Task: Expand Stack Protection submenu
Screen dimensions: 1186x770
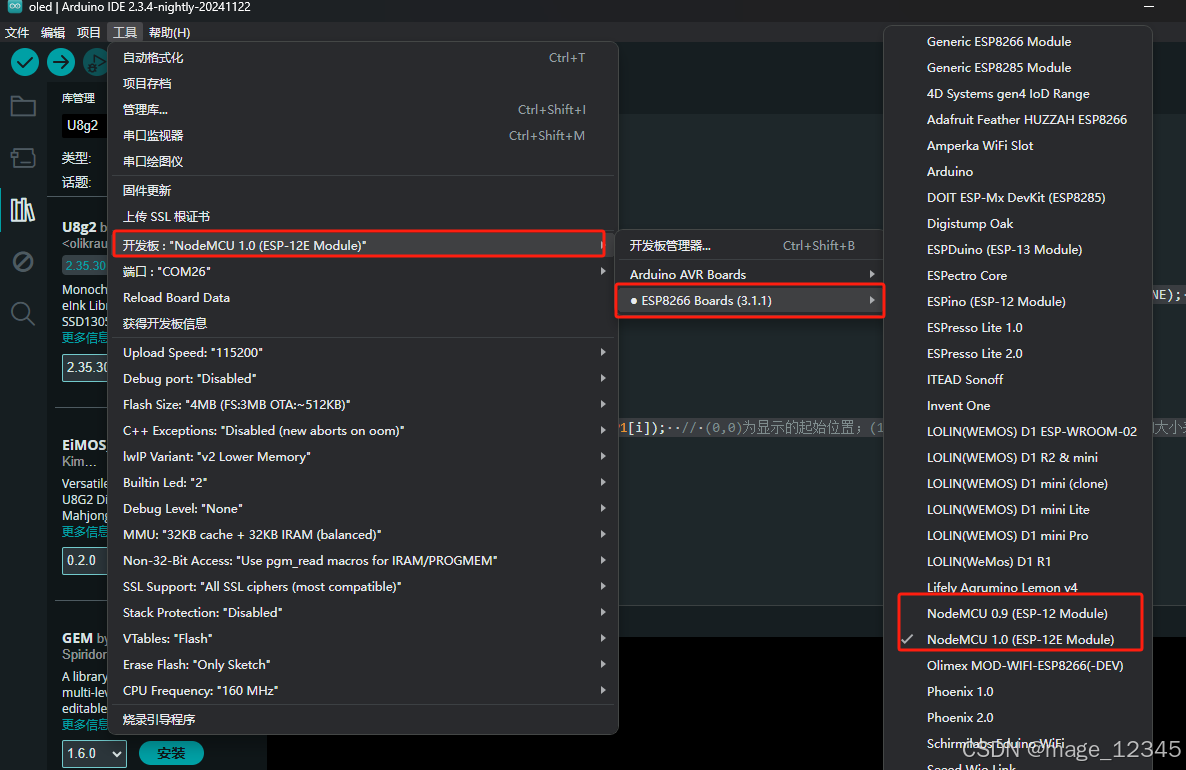Action: click(363, 613)
